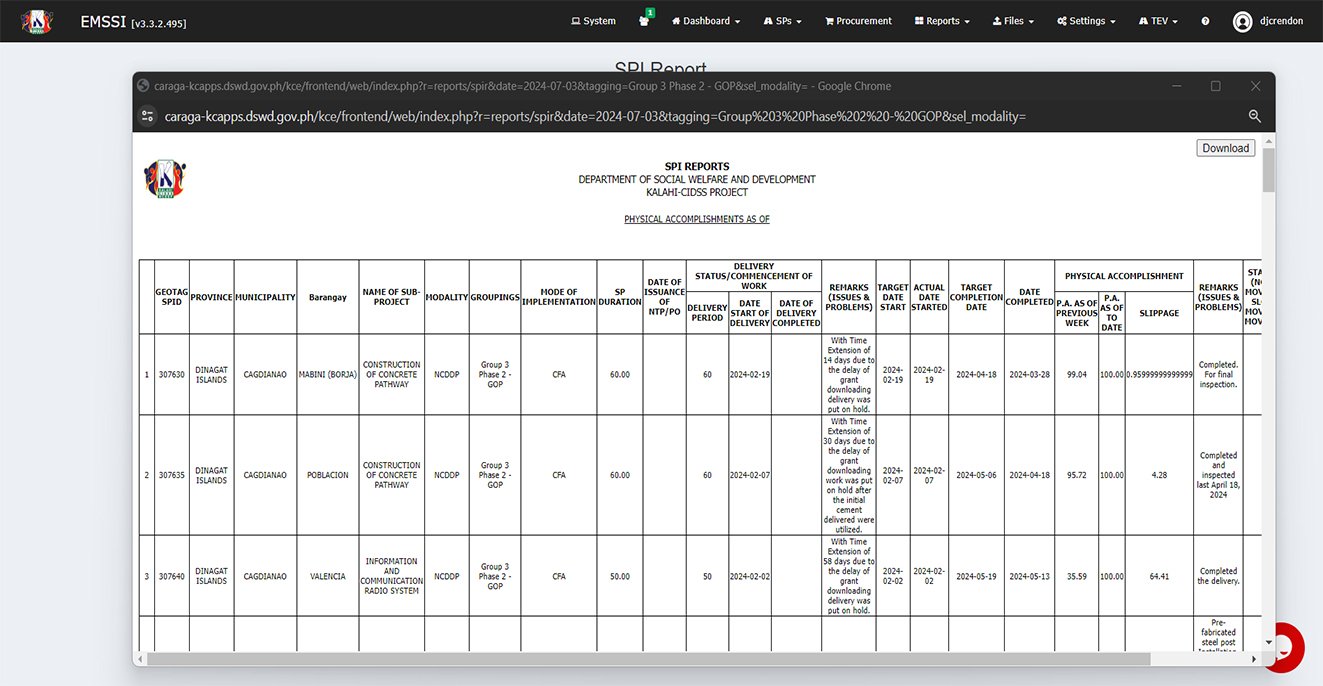
Task: Click the gears icon beside Settings
Action: pyautogui.click(x=1063, y=20)
